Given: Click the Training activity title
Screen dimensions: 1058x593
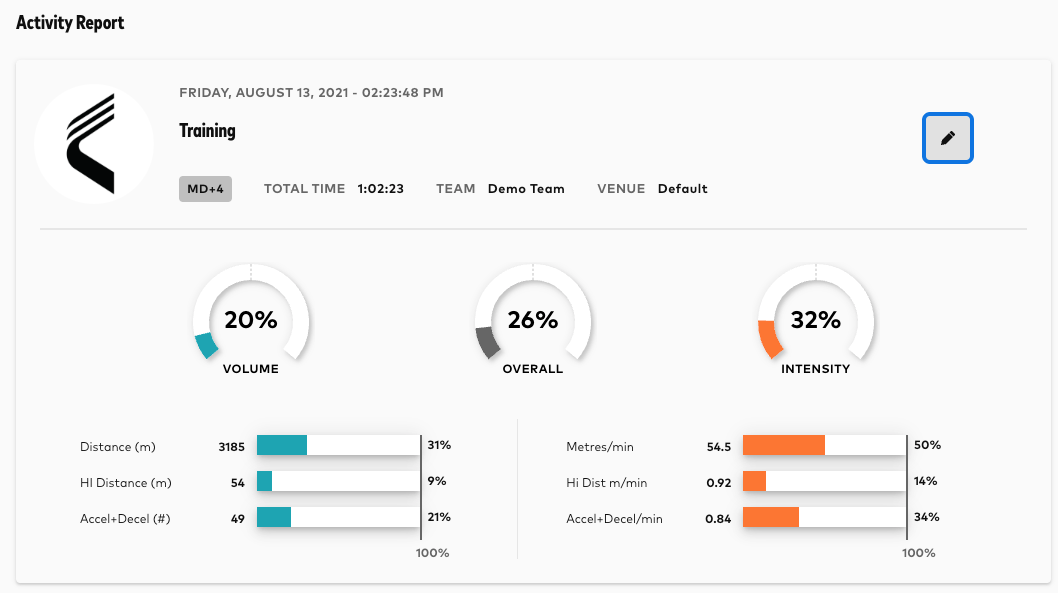Looking at the screenshot, I should (207, 131).
